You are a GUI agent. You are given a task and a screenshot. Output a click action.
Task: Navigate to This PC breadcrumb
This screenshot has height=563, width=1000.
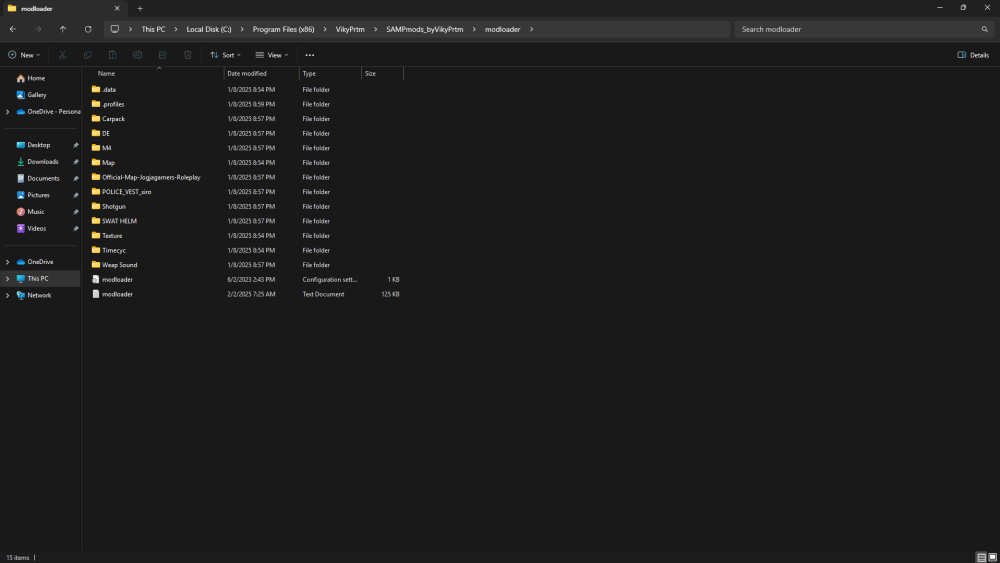[153, 29]
